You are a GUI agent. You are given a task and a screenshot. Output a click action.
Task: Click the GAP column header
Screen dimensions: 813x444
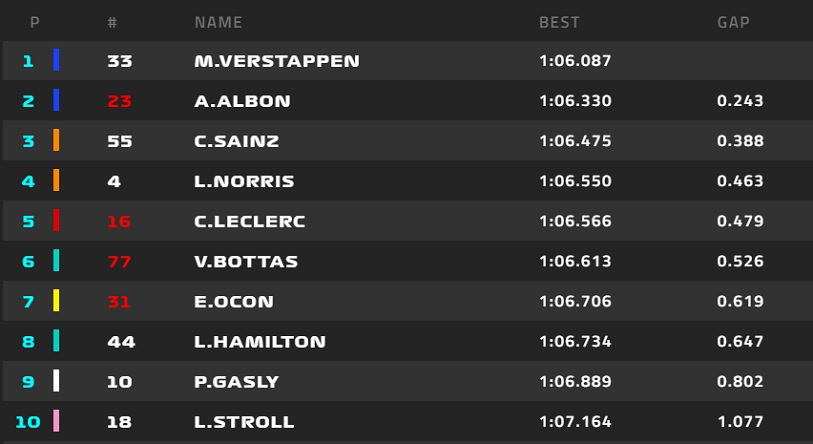tap(733, 22)
